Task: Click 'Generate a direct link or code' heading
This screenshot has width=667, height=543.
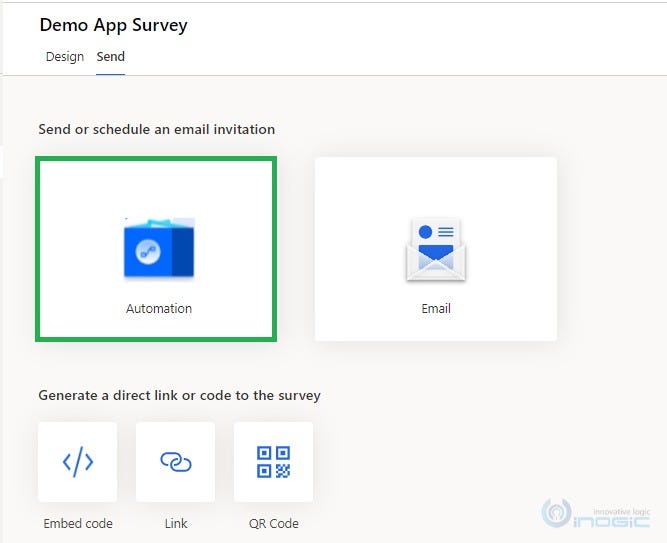Action: click(x=179, y=395)
